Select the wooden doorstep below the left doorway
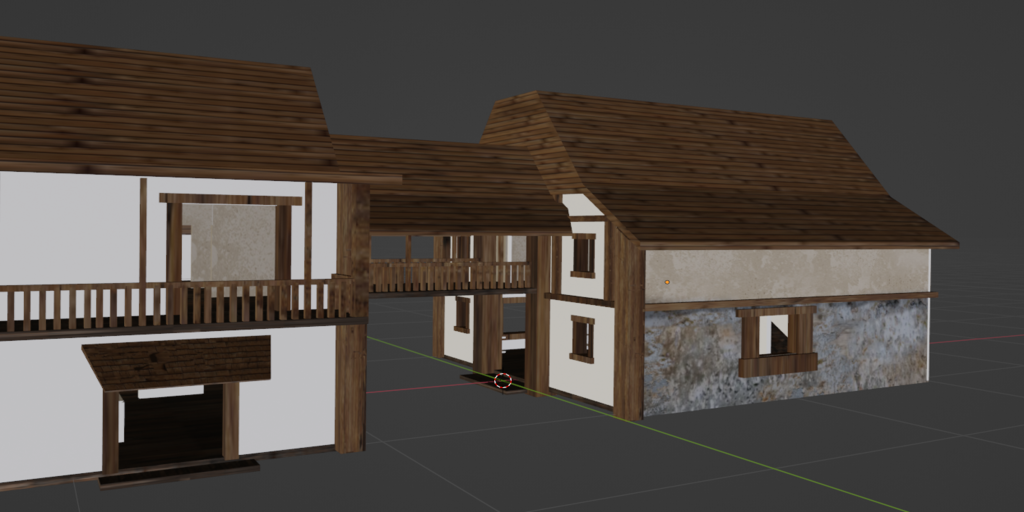1024x512 pixels. click(178, 473)
